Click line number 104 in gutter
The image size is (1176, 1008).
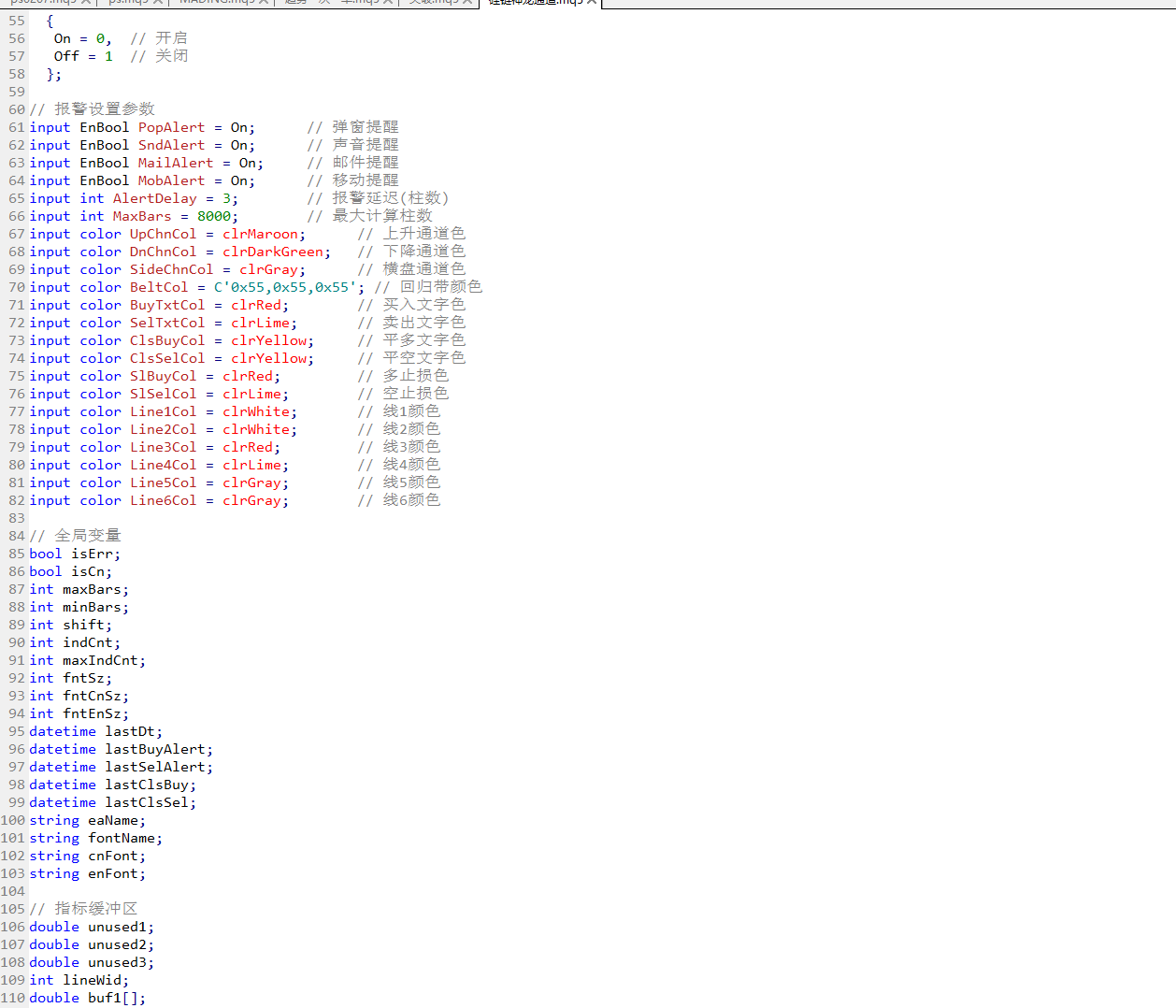click(13, 891)
